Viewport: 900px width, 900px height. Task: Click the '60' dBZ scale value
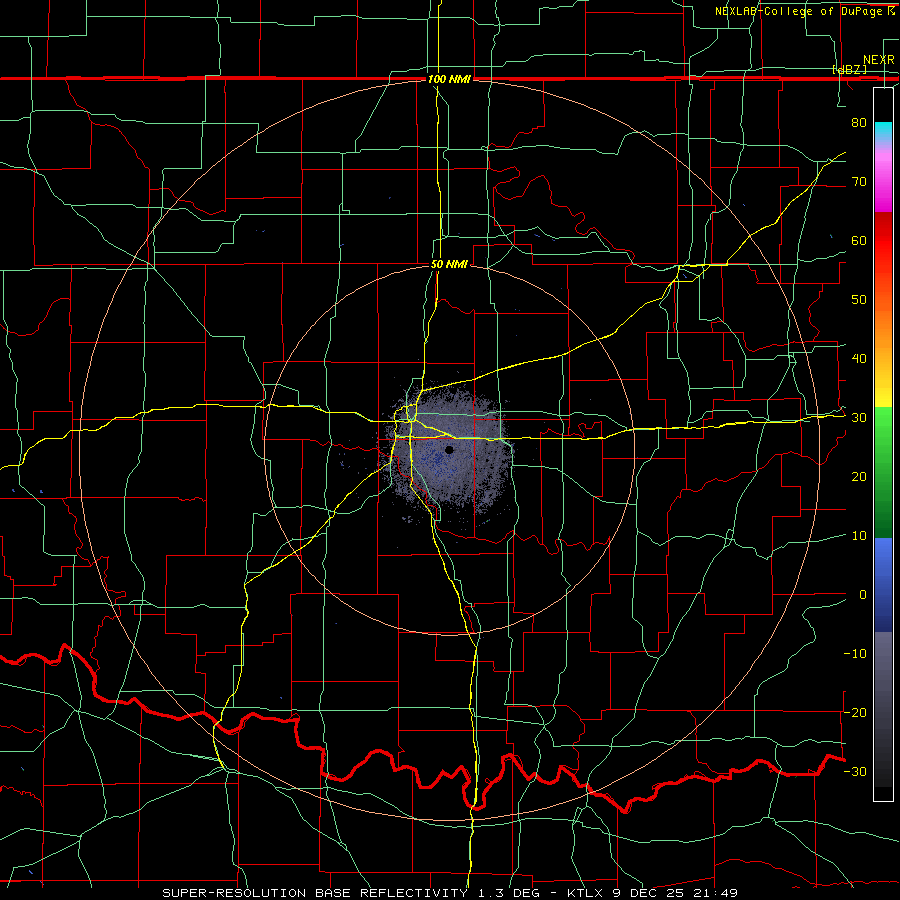tap(859, 240)
